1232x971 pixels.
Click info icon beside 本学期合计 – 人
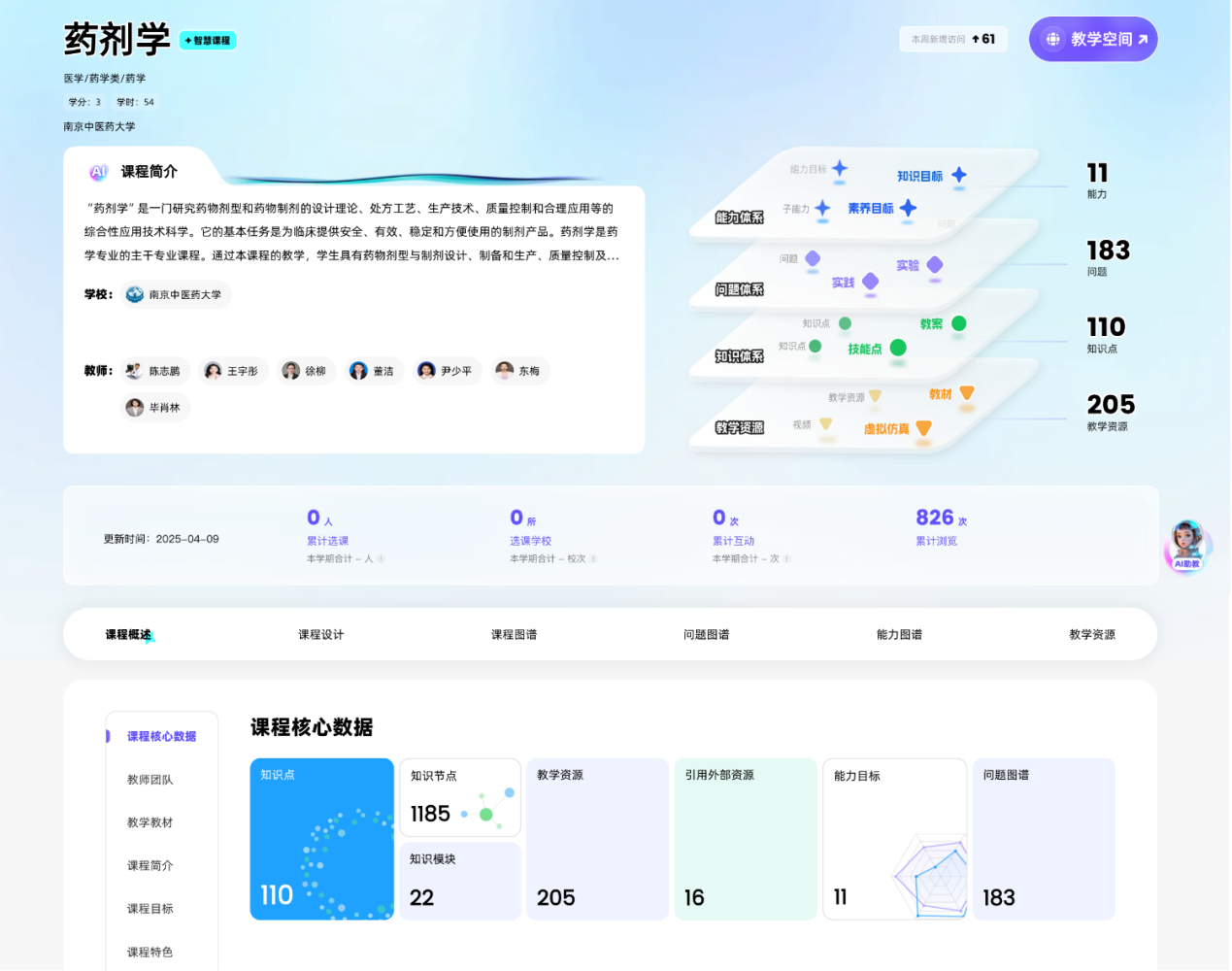coord(381,559)
